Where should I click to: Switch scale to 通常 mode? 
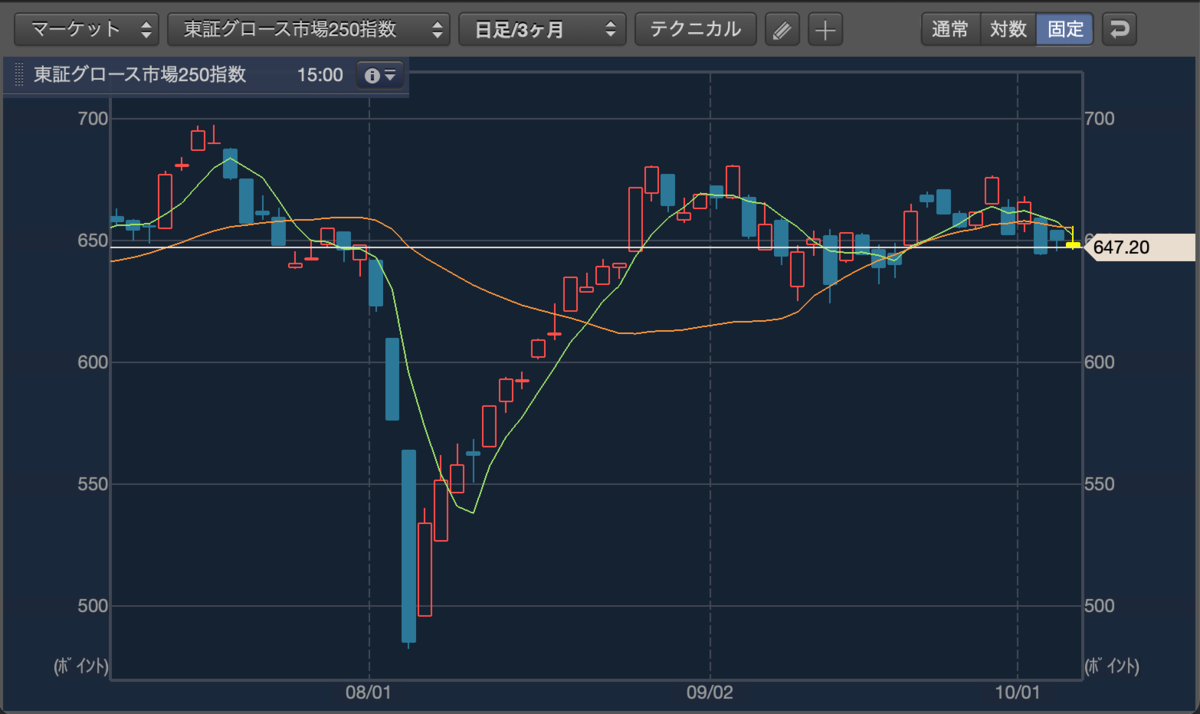950,30
